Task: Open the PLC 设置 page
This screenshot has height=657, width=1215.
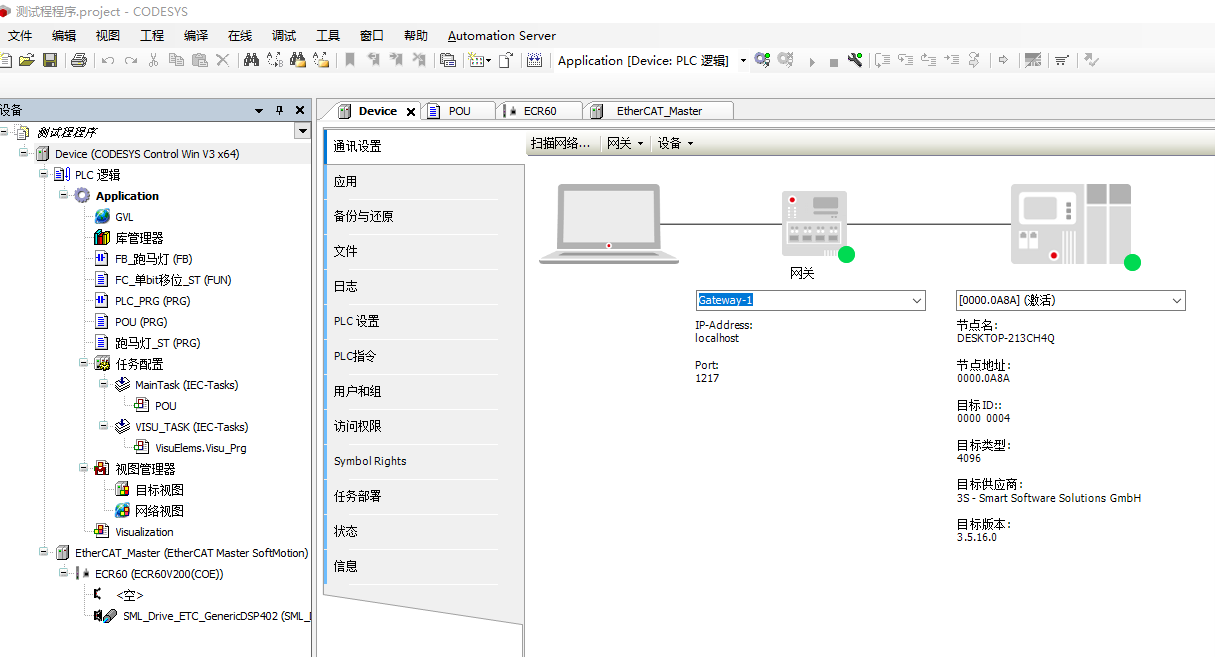Action: tap(412, 321)
